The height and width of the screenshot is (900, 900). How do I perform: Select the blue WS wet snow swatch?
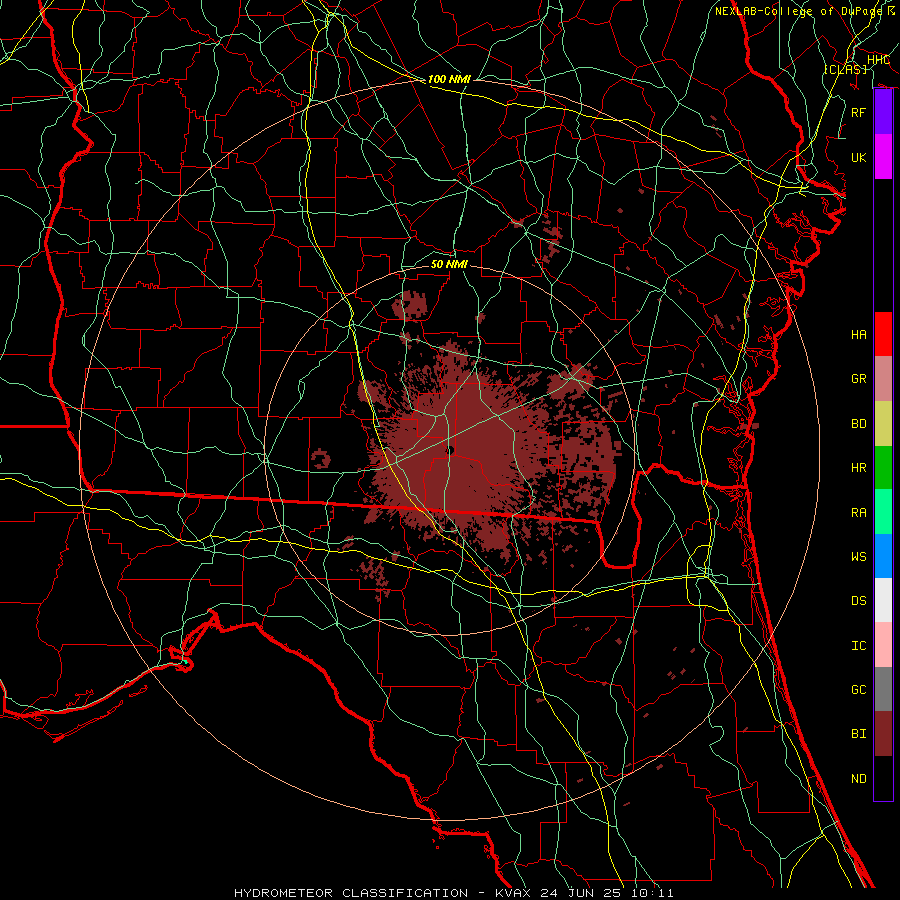pyautogui.click(x=883, y=556)
